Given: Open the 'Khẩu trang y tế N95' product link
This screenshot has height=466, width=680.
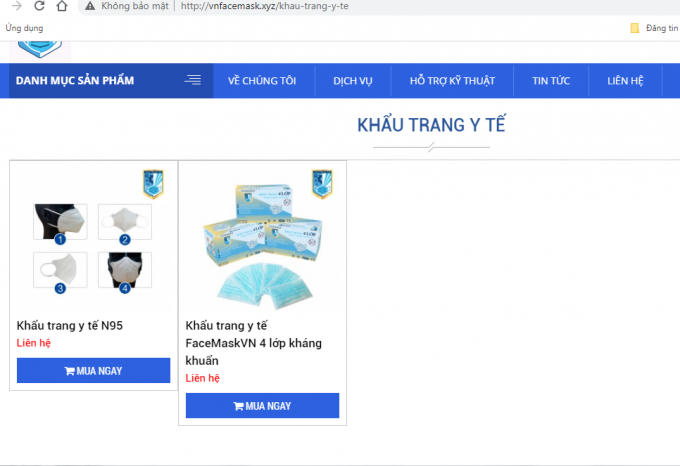Looking at the screenshot, I should coord(70,325).
